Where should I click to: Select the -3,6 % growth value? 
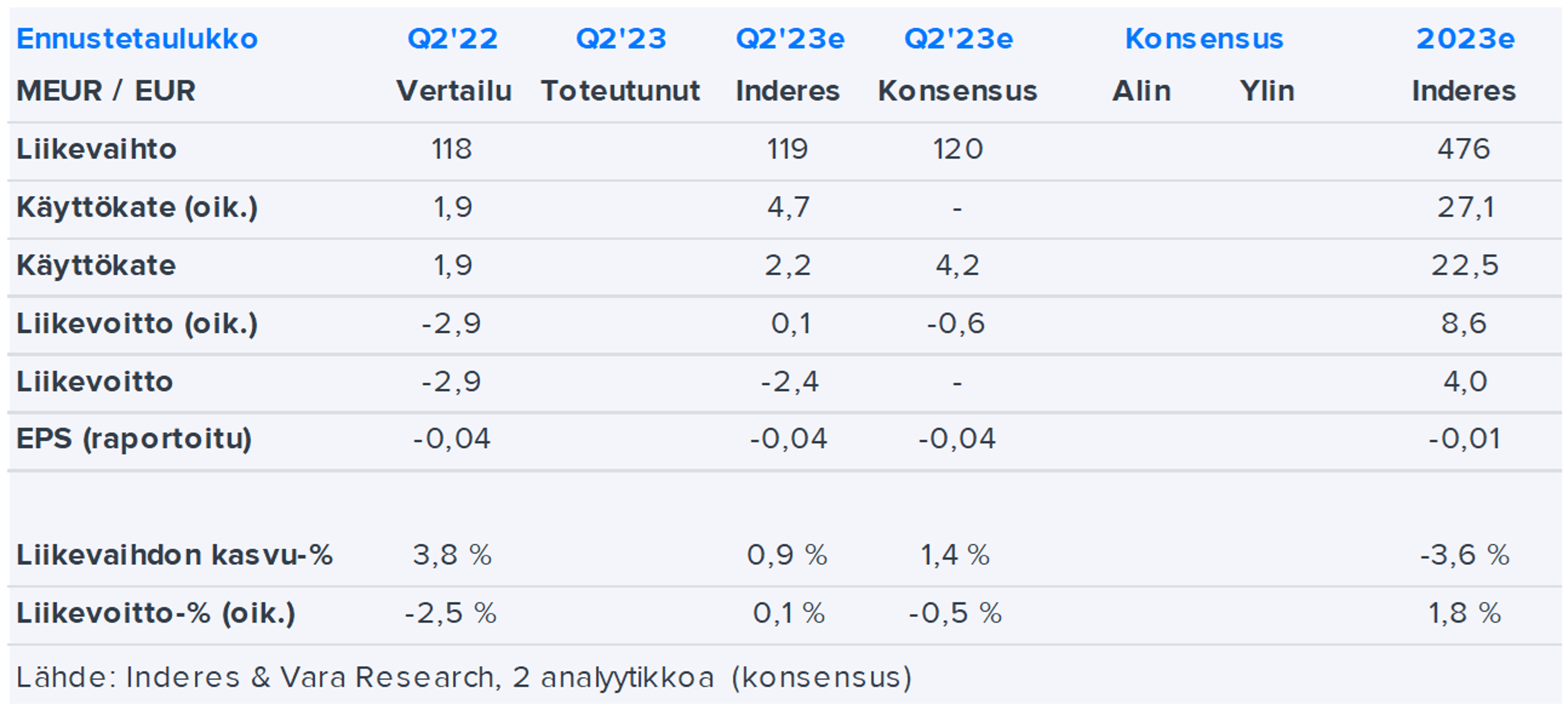point(1465,555)
